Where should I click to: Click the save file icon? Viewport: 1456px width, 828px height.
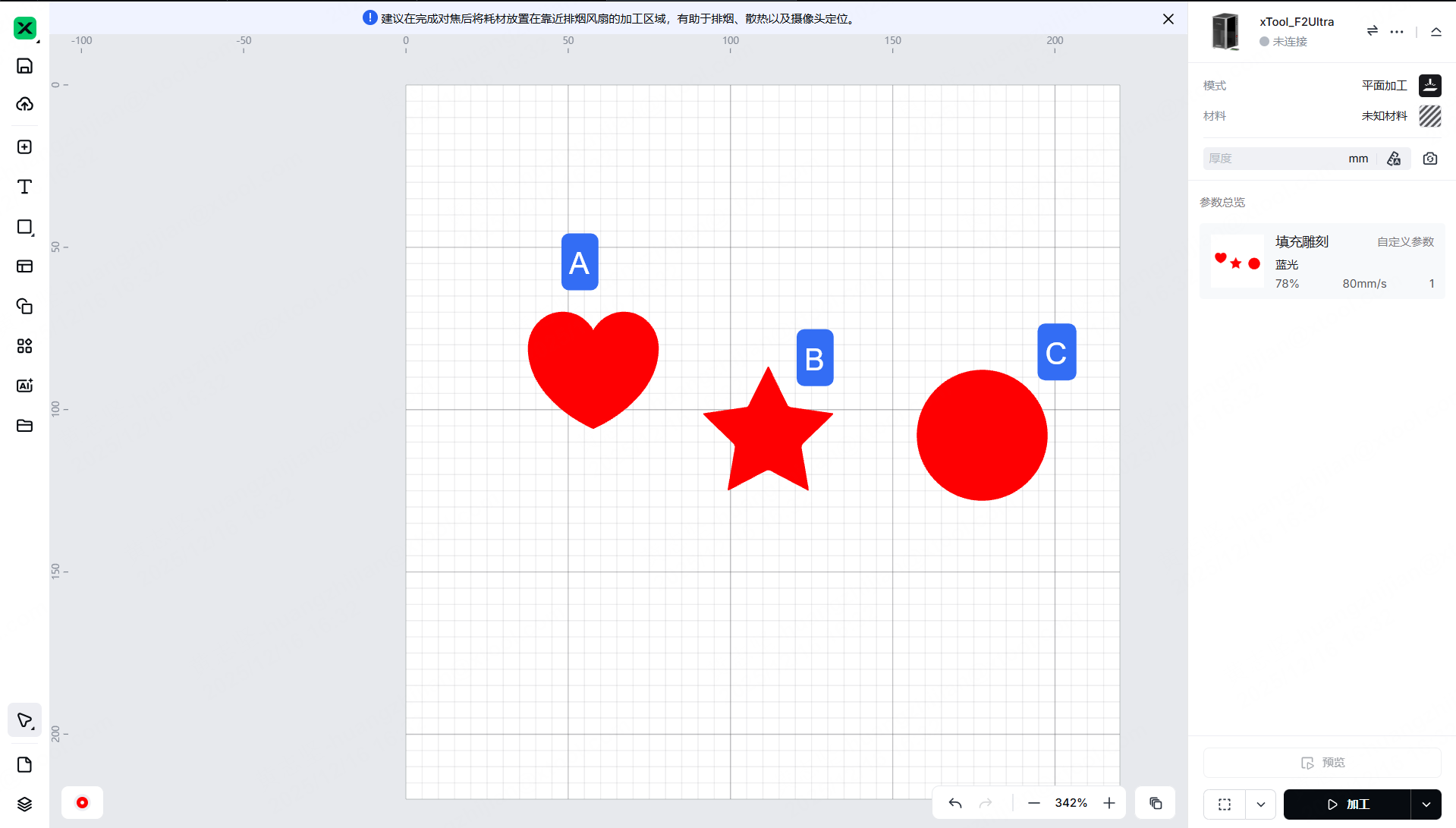tap(24, 66)
